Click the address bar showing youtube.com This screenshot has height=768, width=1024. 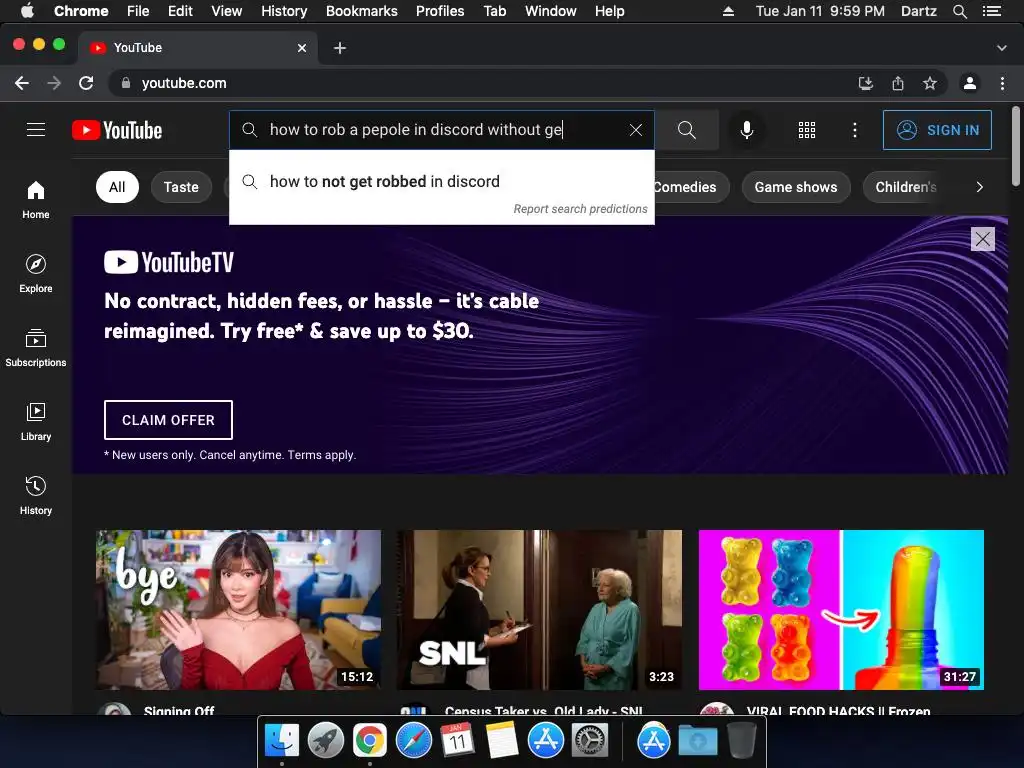[x=483, y=83]
